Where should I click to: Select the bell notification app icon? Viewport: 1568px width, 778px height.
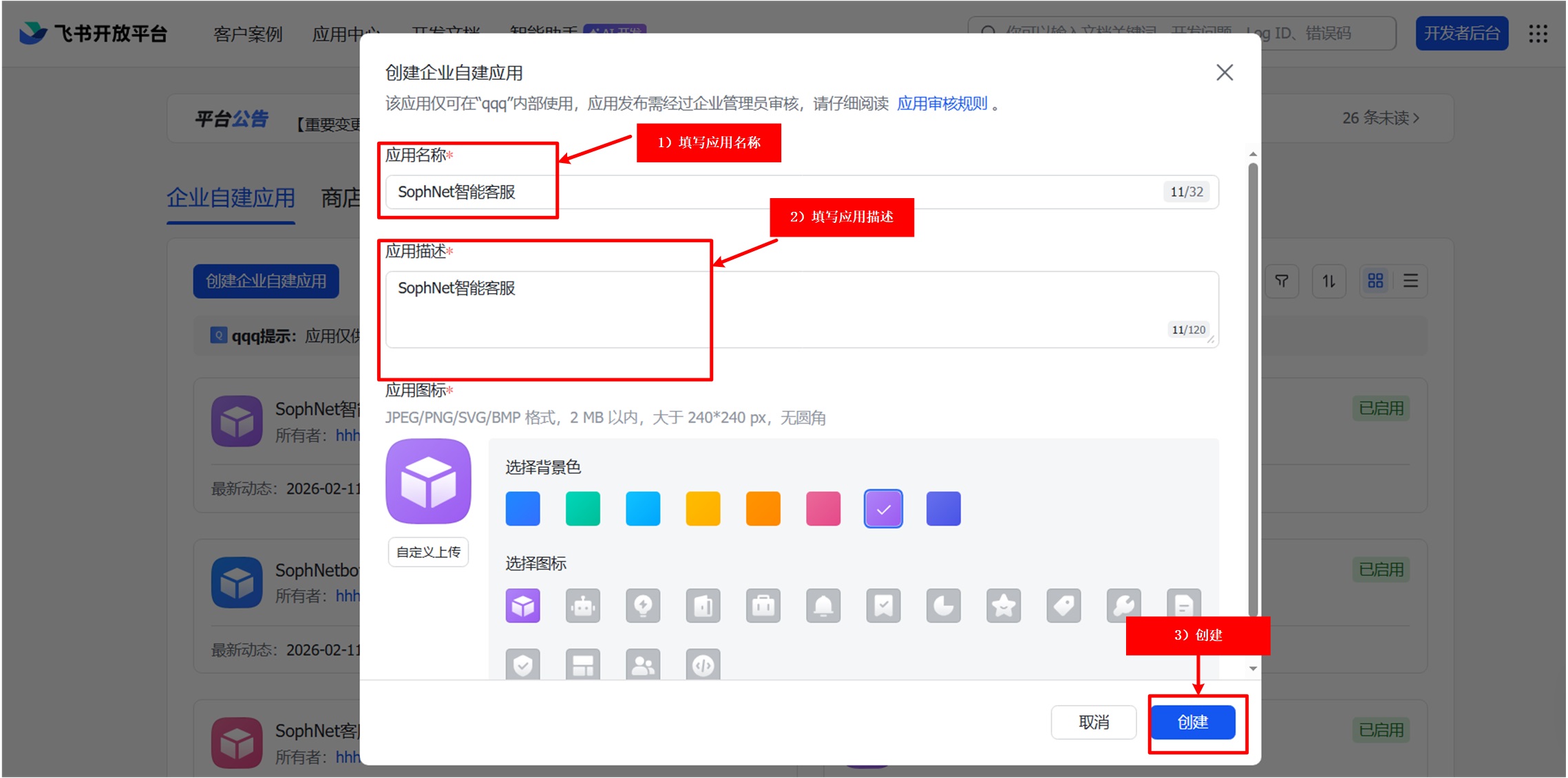click(x=823, y=606)
